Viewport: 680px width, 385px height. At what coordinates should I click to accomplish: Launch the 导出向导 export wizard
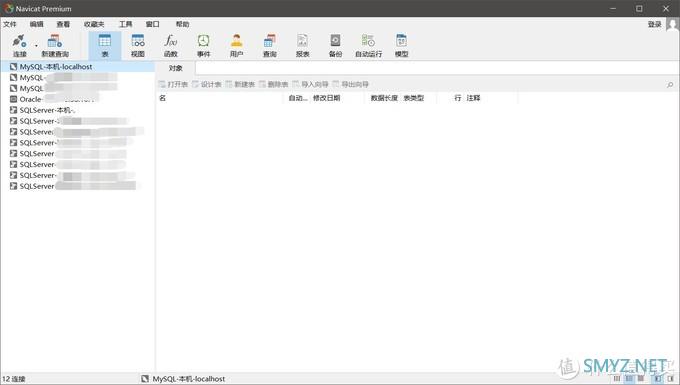[x=350, y=84]
